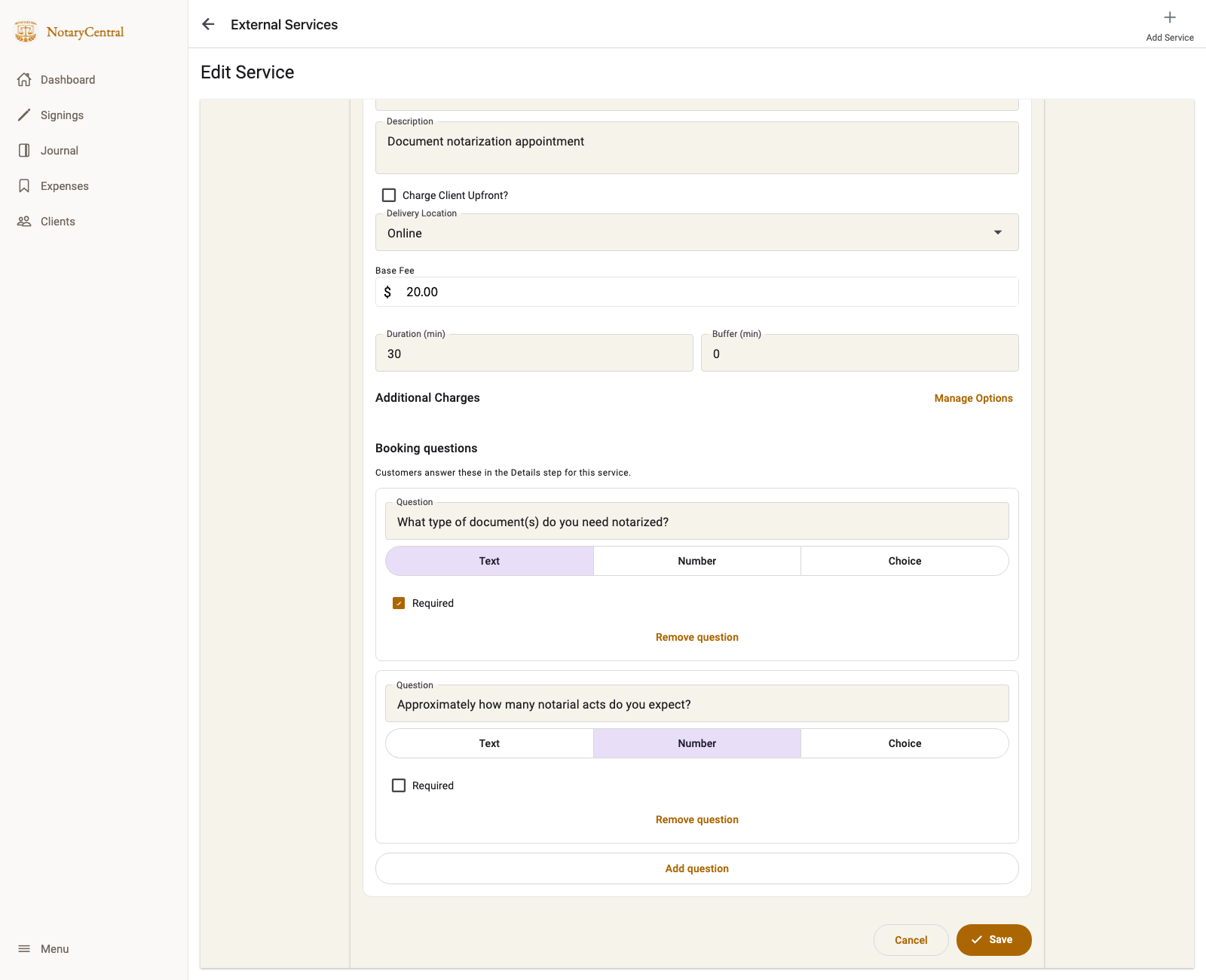
Task: Click the plus Add Service icon
Action: point(1170,17)
